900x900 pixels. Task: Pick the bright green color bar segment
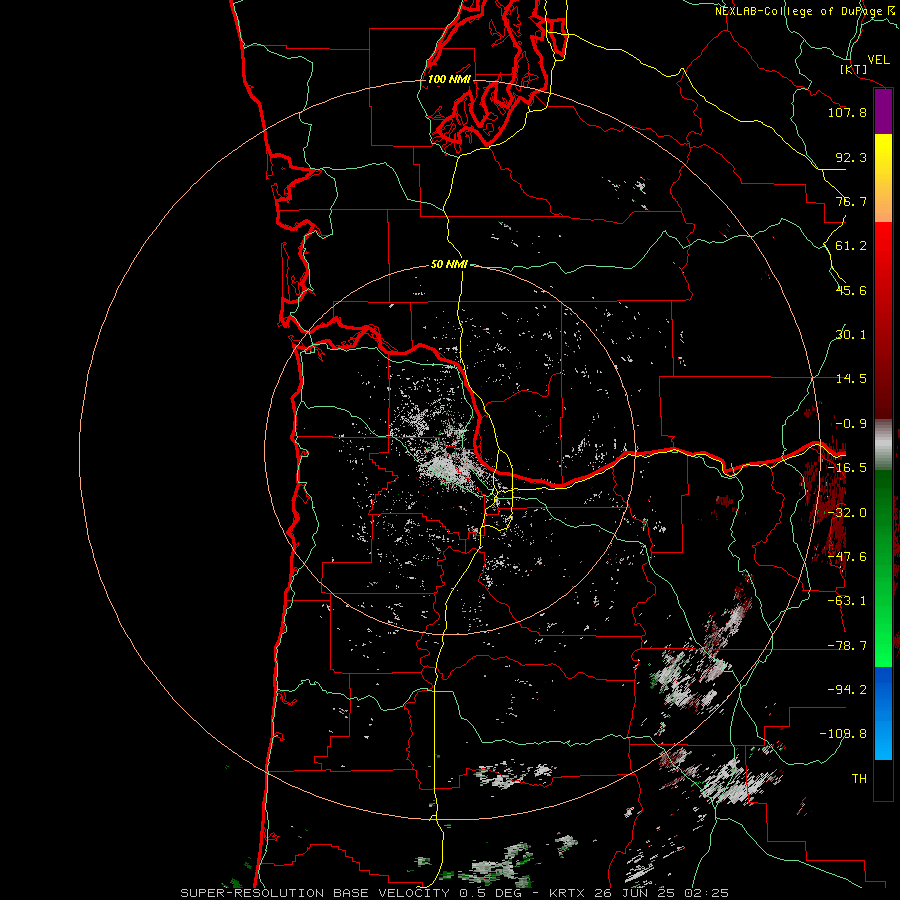(883, 568)
